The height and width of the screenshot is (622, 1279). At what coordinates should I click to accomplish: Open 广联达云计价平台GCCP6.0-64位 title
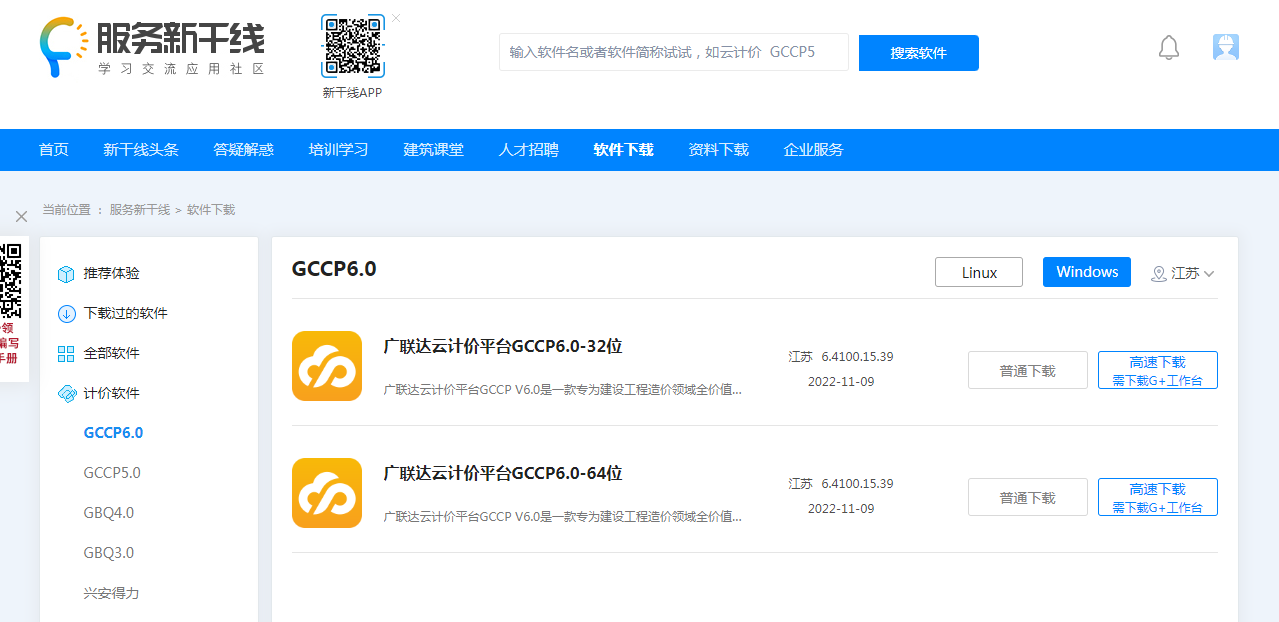coord(503,473)
